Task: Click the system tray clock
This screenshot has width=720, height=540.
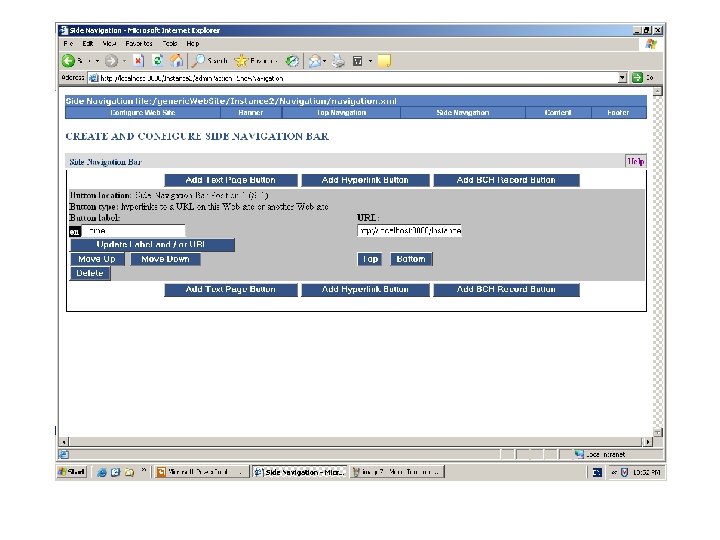Action: [x=647, y=472]
